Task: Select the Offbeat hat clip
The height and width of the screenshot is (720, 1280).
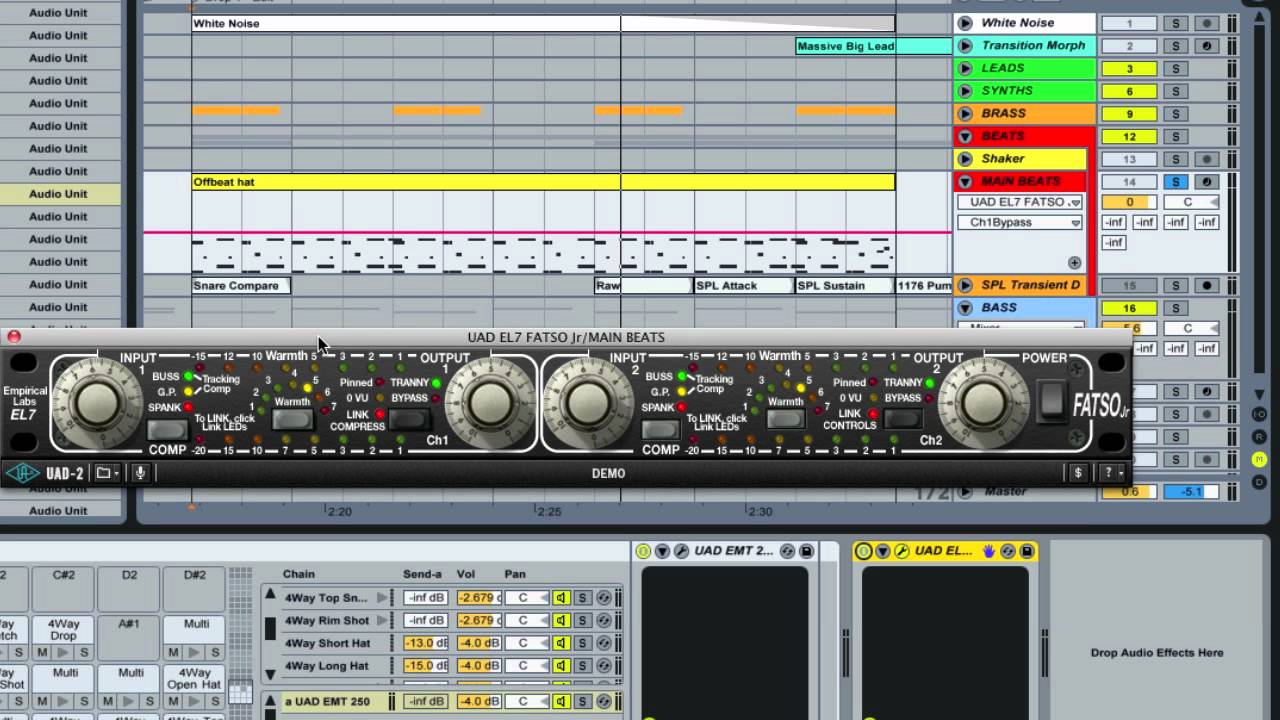Action: (x=543, y=182)
